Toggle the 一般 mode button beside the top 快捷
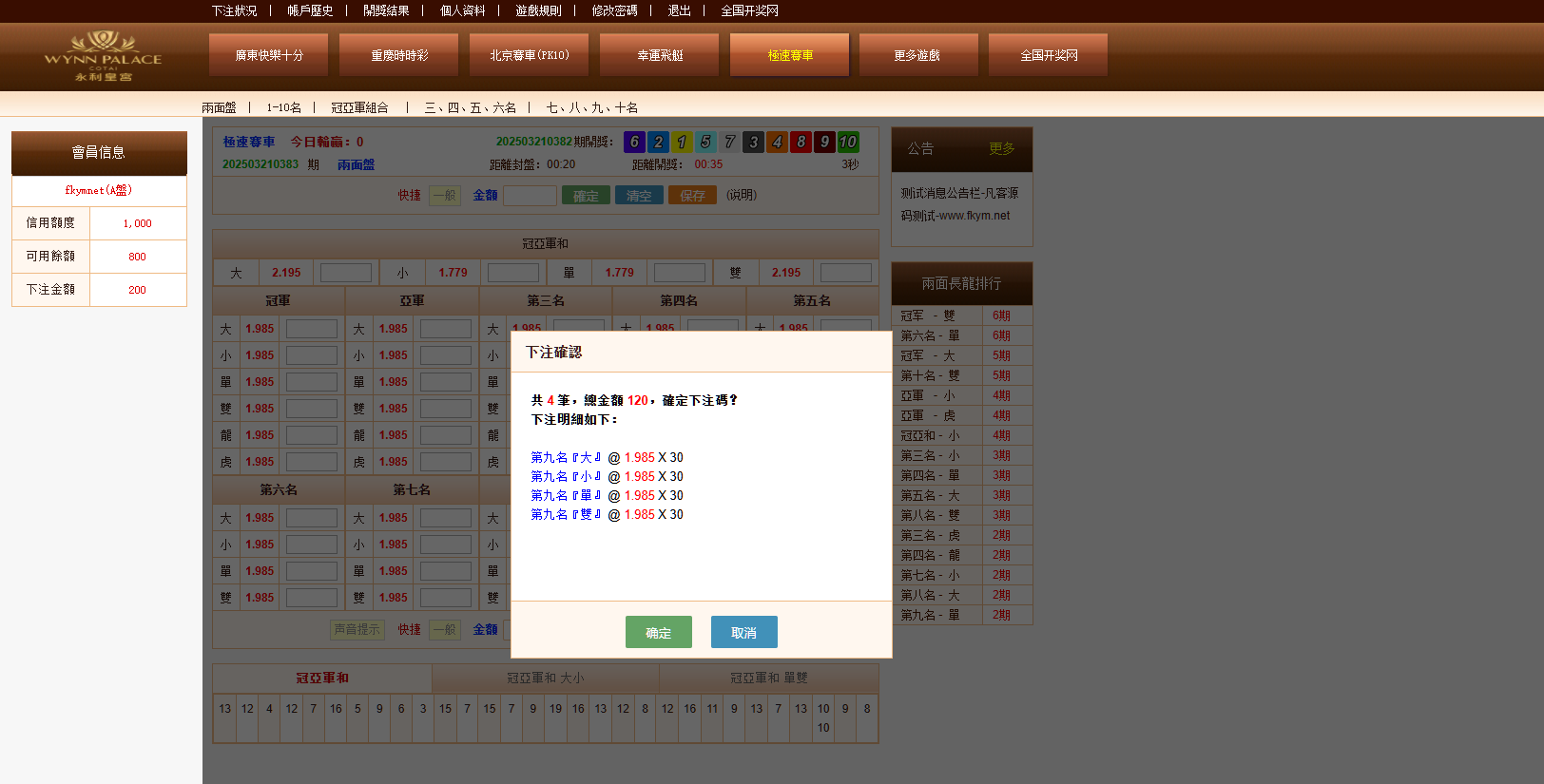 pos(445,196)
